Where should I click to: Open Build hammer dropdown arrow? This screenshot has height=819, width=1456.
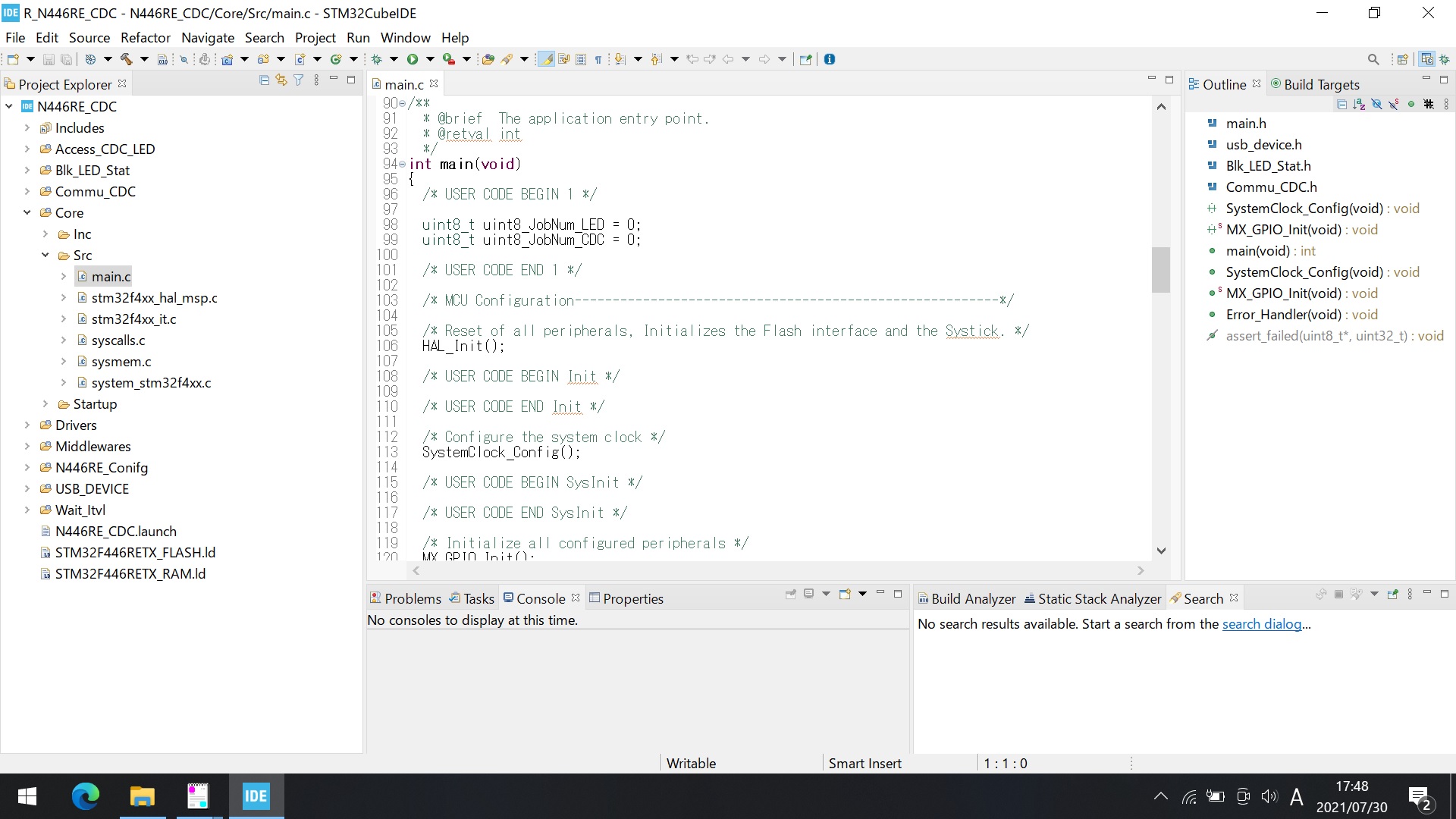[x=144, y=59]
